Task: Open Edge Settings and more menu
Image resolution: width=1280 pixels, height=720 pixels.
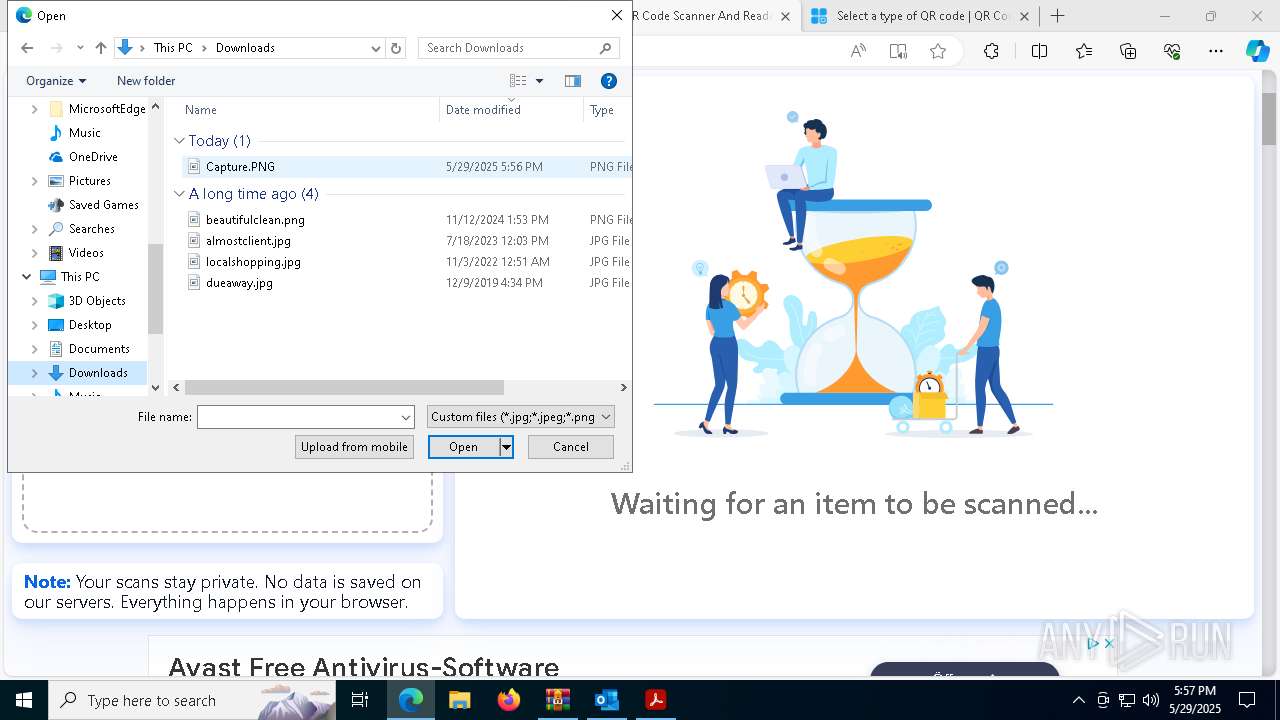Action: click(x=1216, y=51)
